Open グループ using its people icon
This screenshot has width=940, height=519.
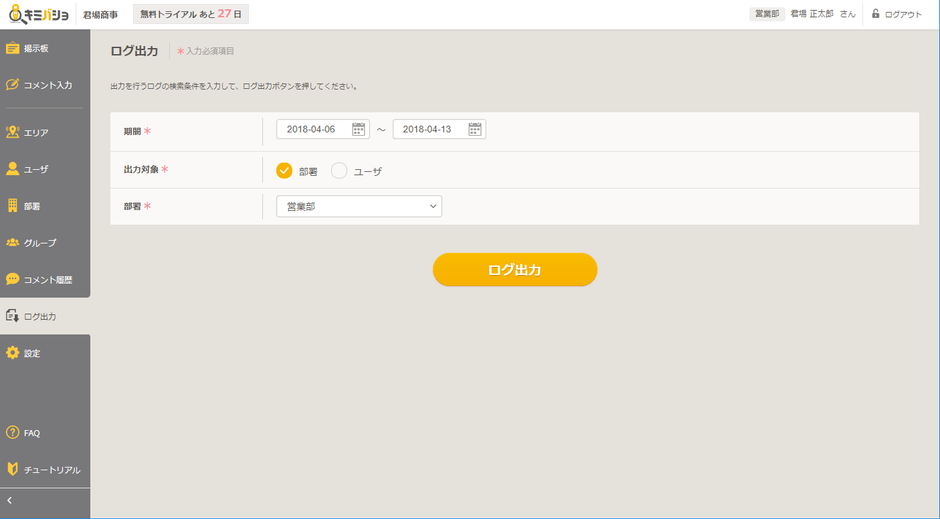(x=13, y=243)
